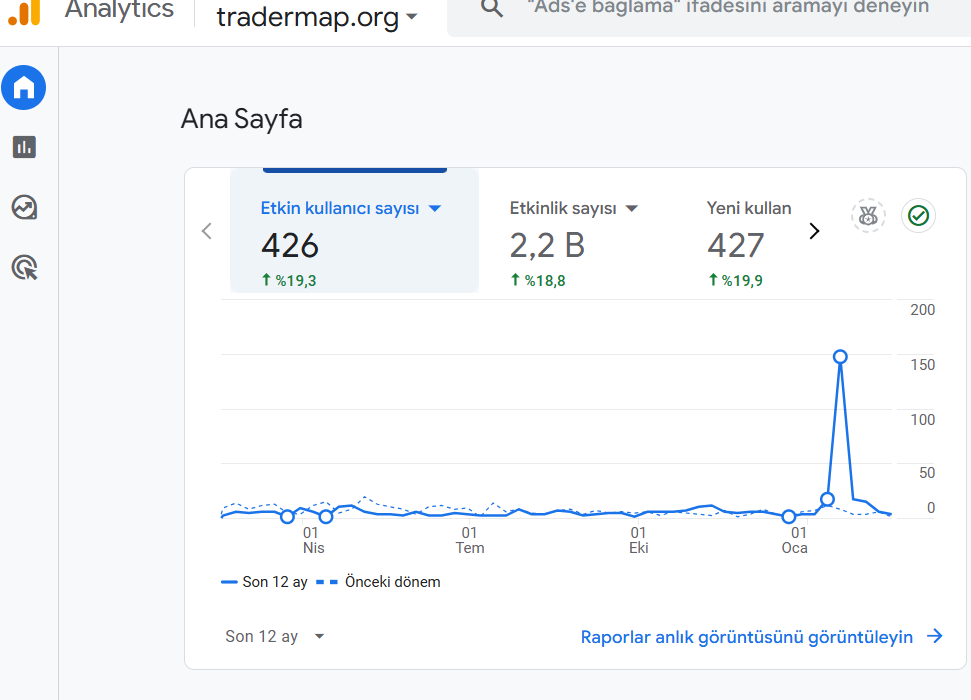Expand the Etkinlik sayısı metric dropdown

click(632, 209)
